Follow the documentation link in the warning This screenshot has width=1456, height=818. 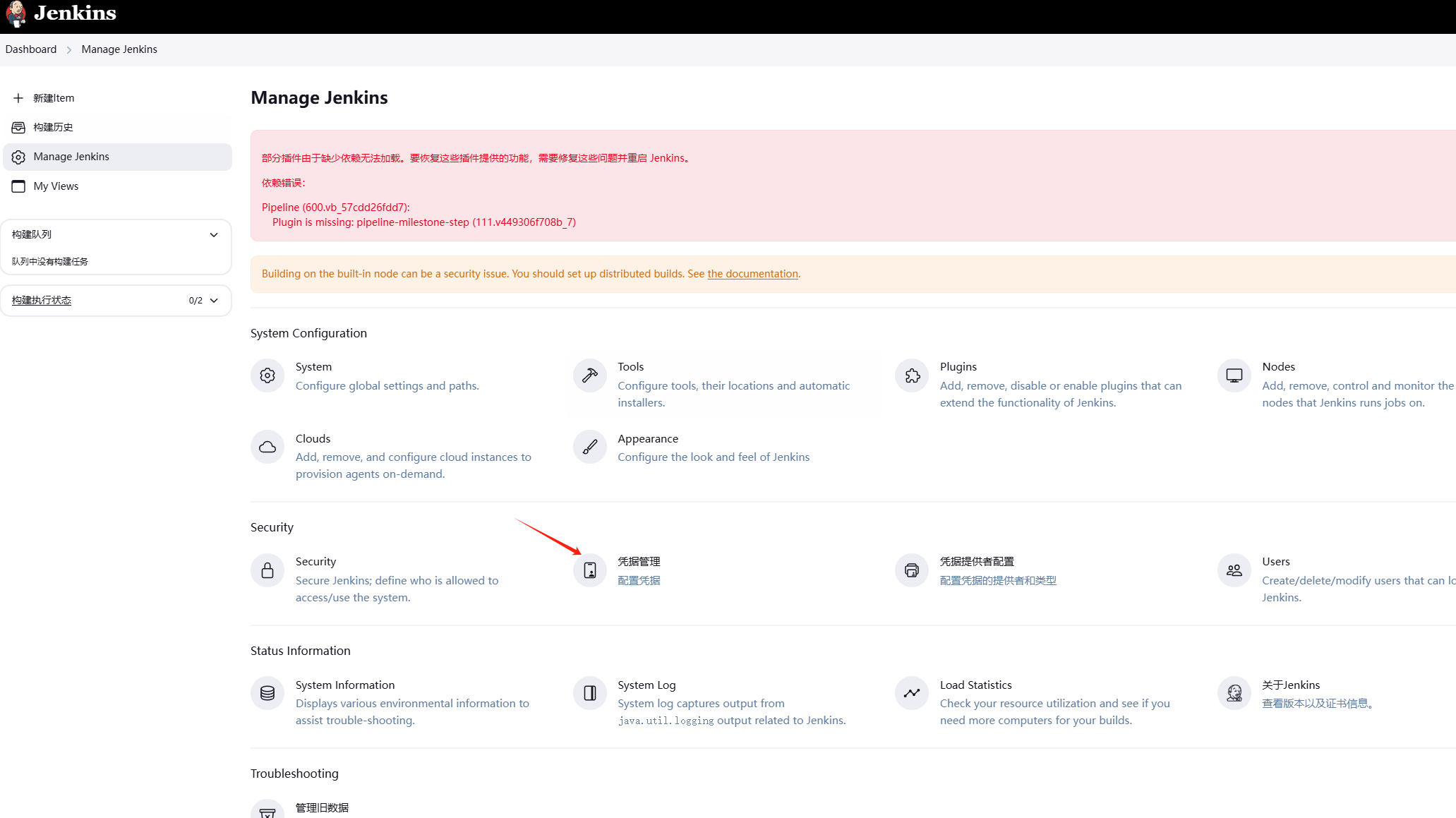point(752,274)
